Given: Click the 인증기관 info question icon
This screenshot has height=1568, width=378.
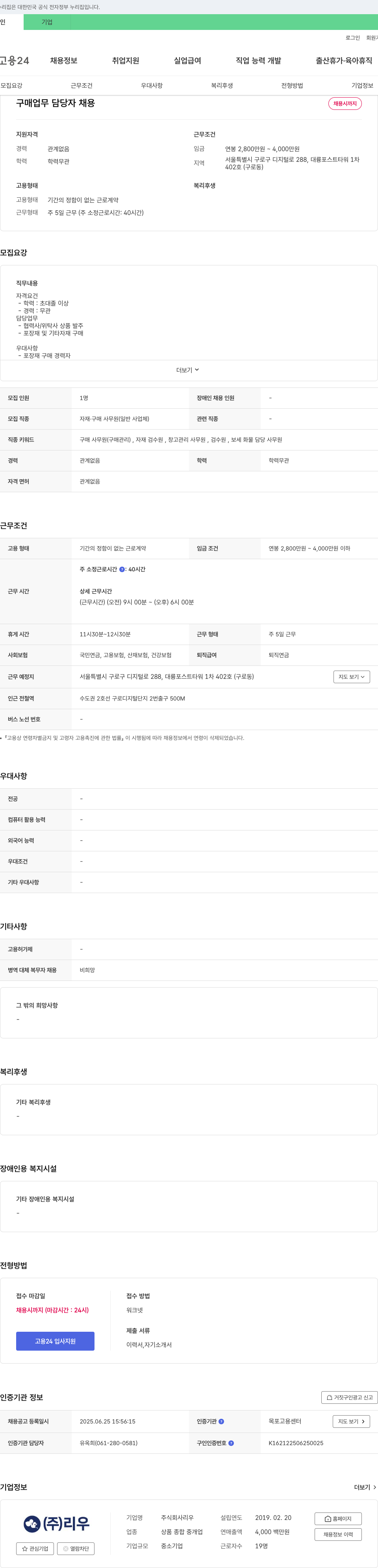Looking at the screenshot, I should coord(221,1421).
